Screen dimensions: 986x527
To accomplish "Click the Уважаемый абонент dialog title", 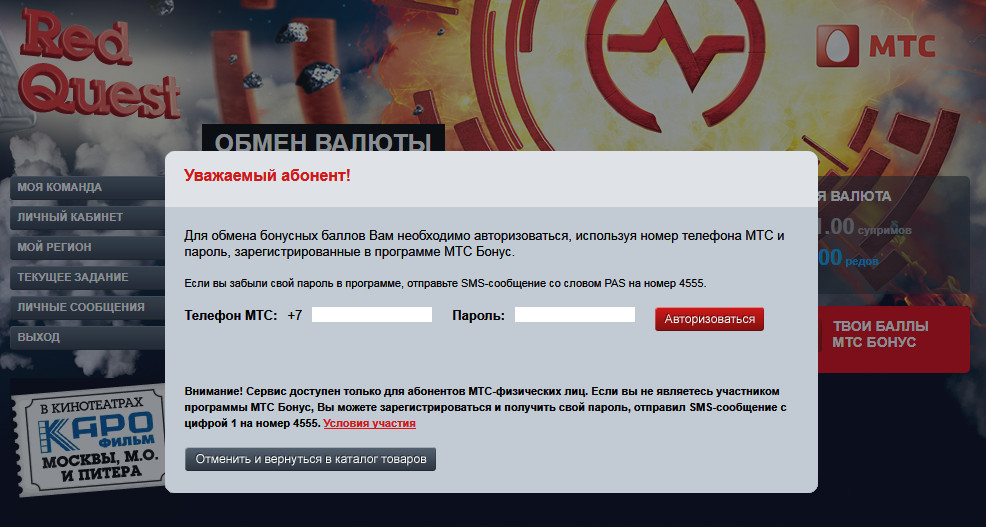I will [267, 176].
